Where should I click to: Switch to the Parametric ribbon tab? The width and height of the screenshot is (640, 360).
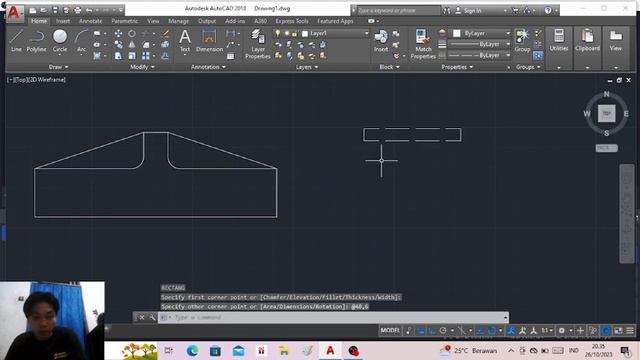tap(124, 21)
